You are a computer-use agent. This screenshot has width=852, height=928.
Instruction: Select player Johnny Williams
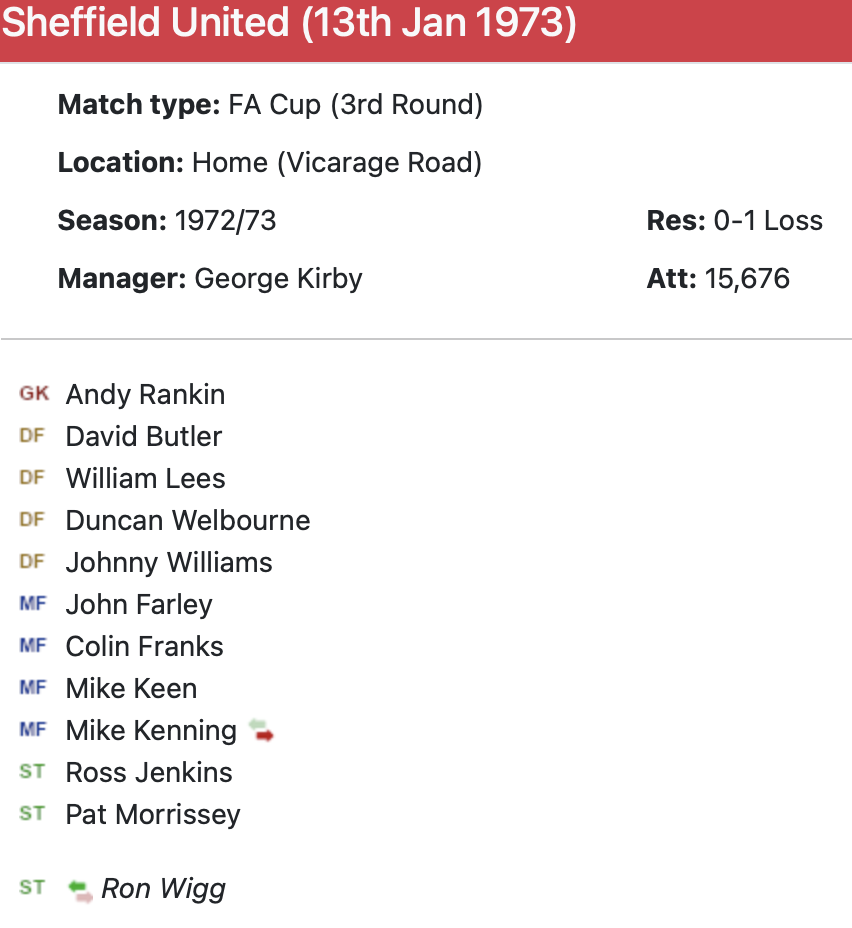tap(169, 563)
